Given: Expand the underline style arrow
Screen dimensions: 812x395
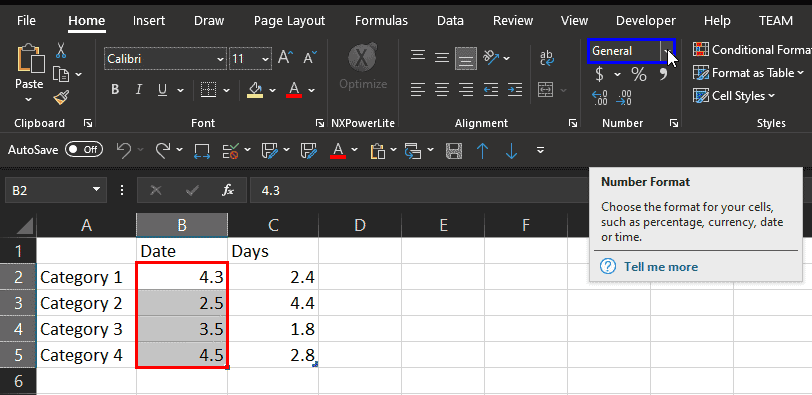Looking at the screenshot, I should (x=180, y=91).
